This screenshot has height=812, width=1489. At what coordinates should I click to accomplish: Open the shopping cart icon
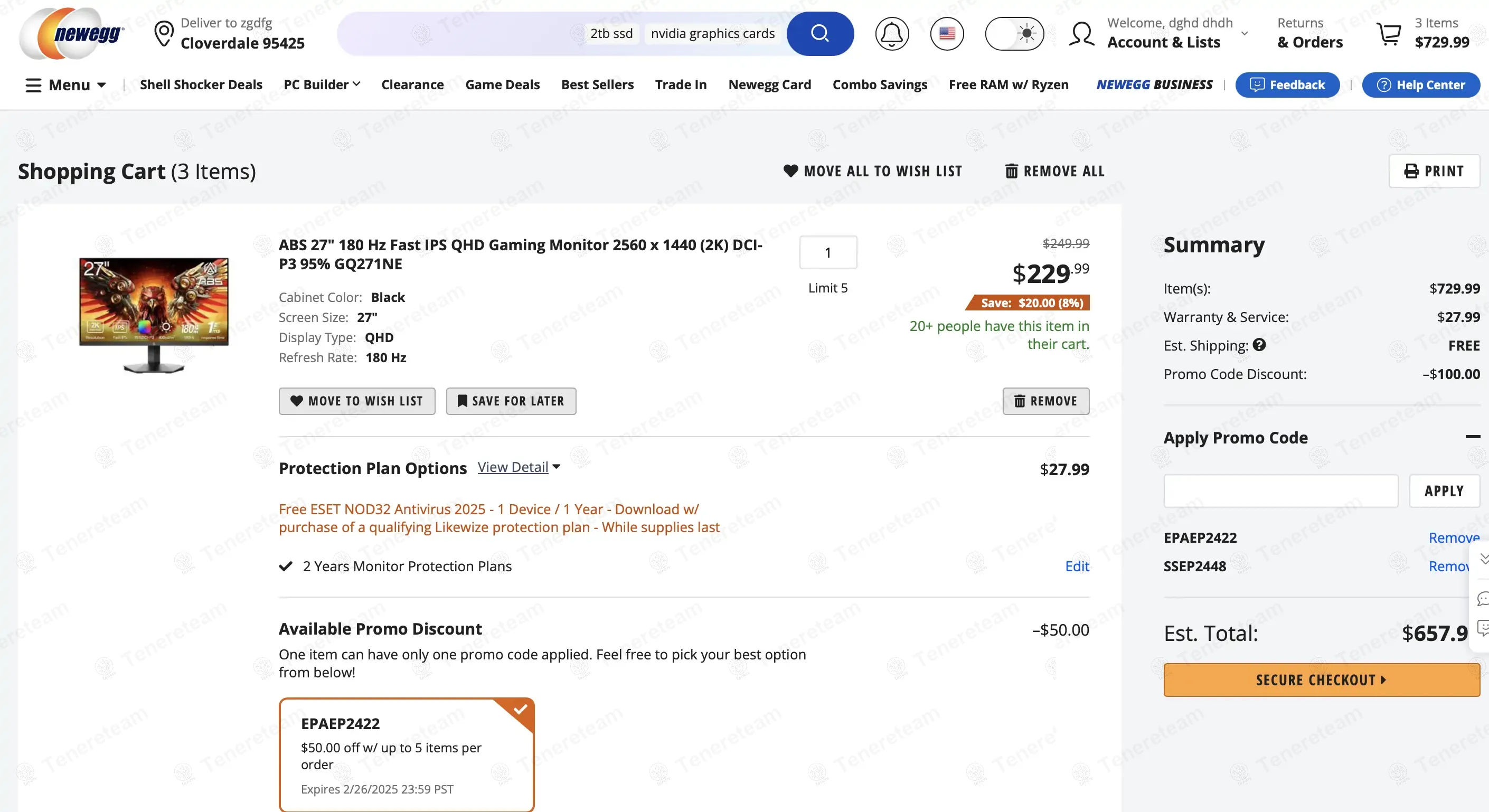coord(1389,33)
